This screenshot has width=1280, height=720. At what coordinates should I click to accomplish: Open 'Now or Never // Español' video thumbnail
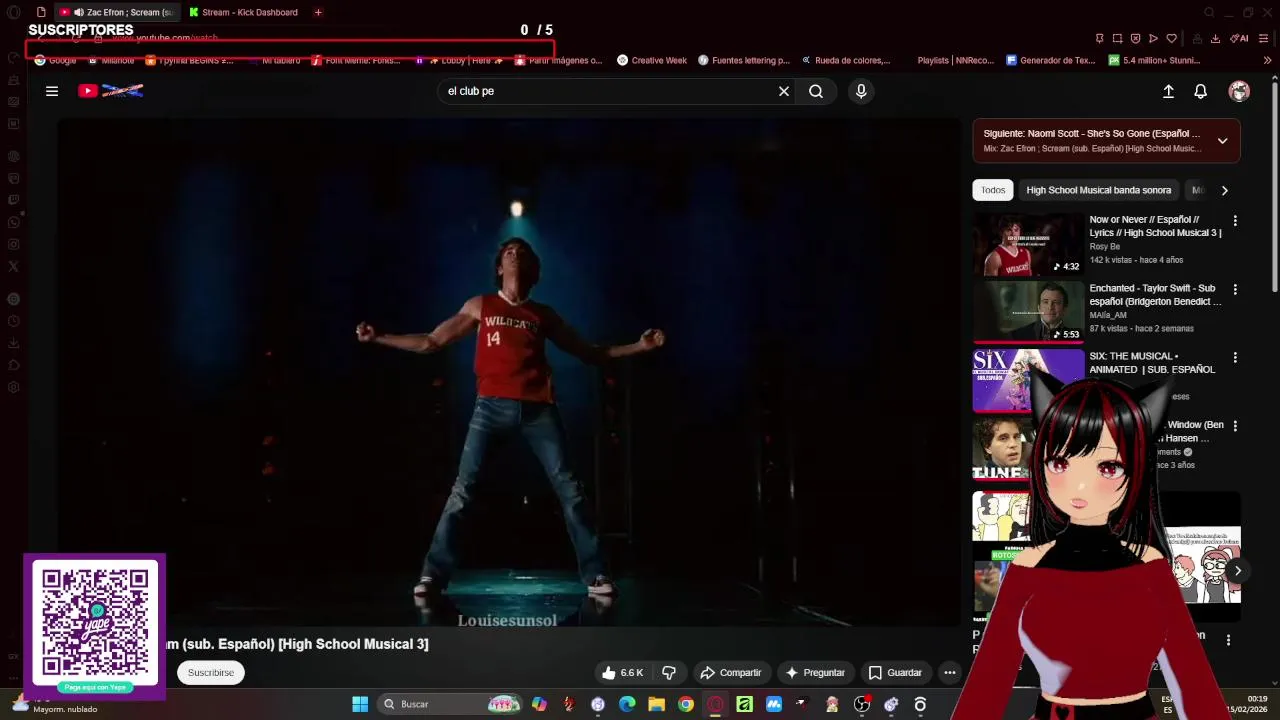tap(1028, 244)
